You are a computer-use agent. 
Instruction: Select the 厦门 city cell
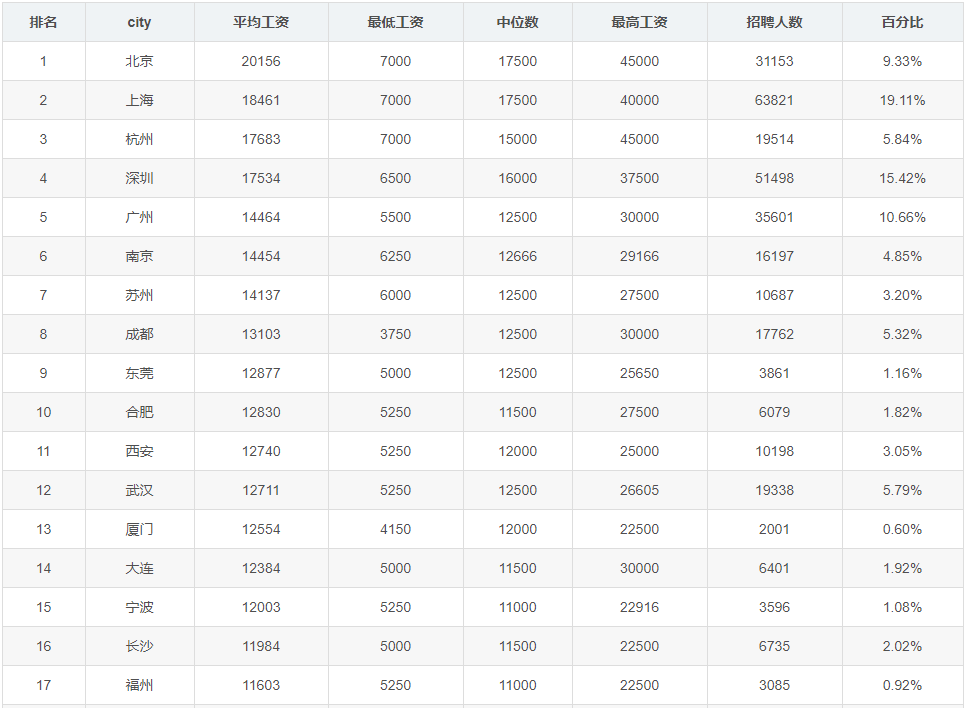(x=139, y=529)
